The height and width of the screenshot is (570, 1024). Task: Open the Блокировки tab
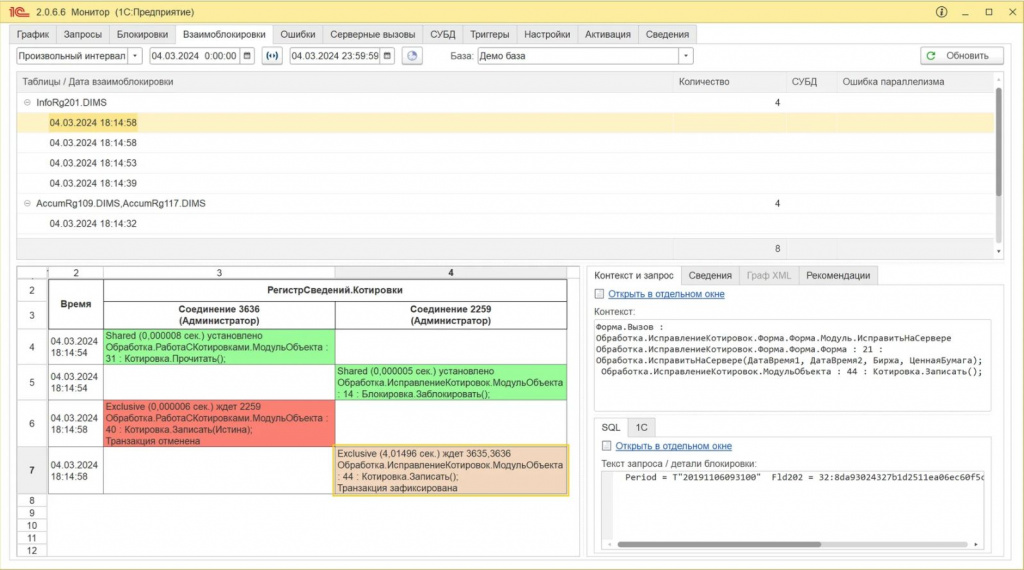pyautogui.click(x=142, y=35)
